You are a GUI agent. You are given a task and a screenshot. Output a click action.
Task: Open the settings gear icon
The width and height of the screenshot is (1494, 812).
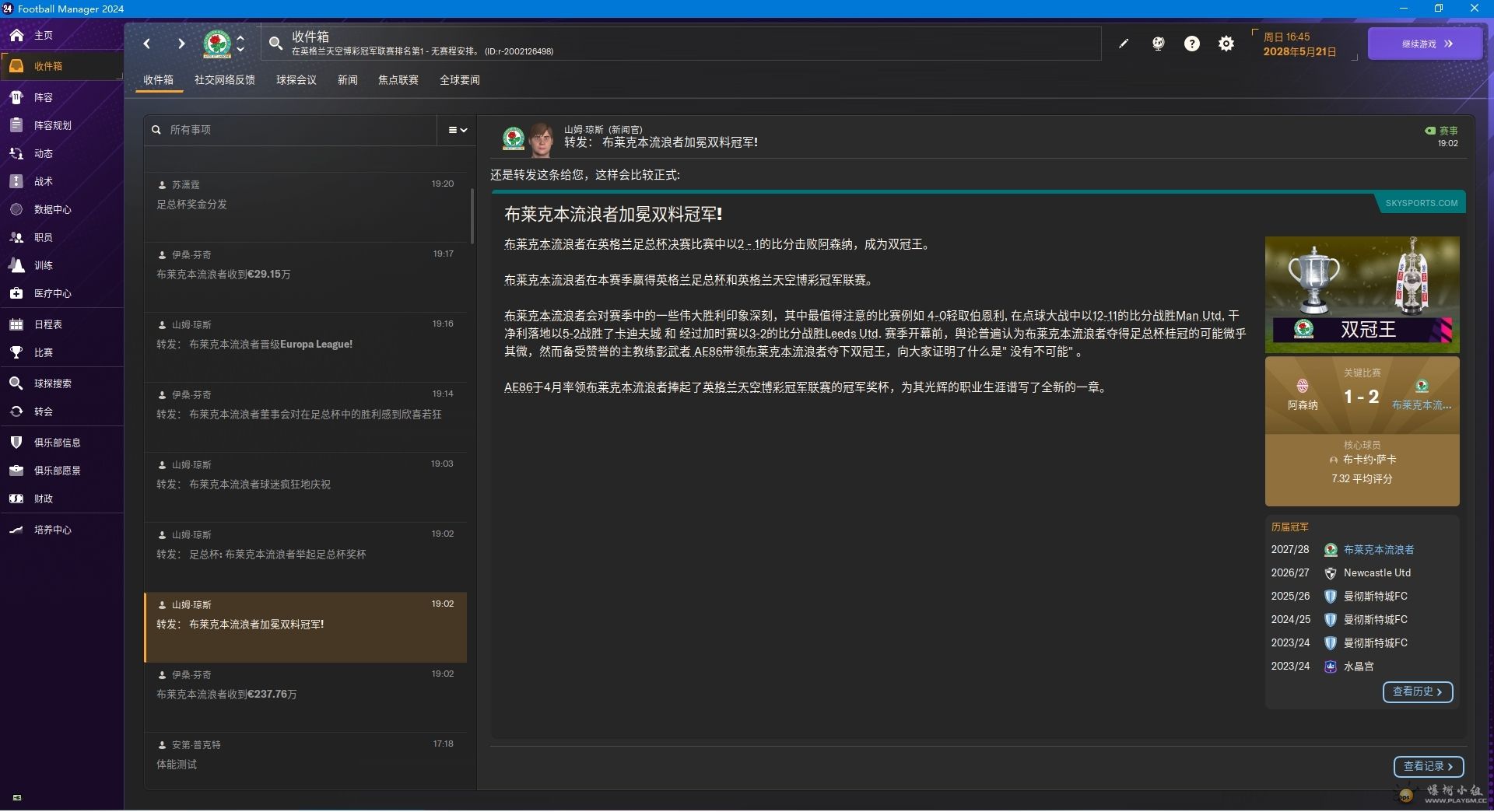tap(1226, 44)
